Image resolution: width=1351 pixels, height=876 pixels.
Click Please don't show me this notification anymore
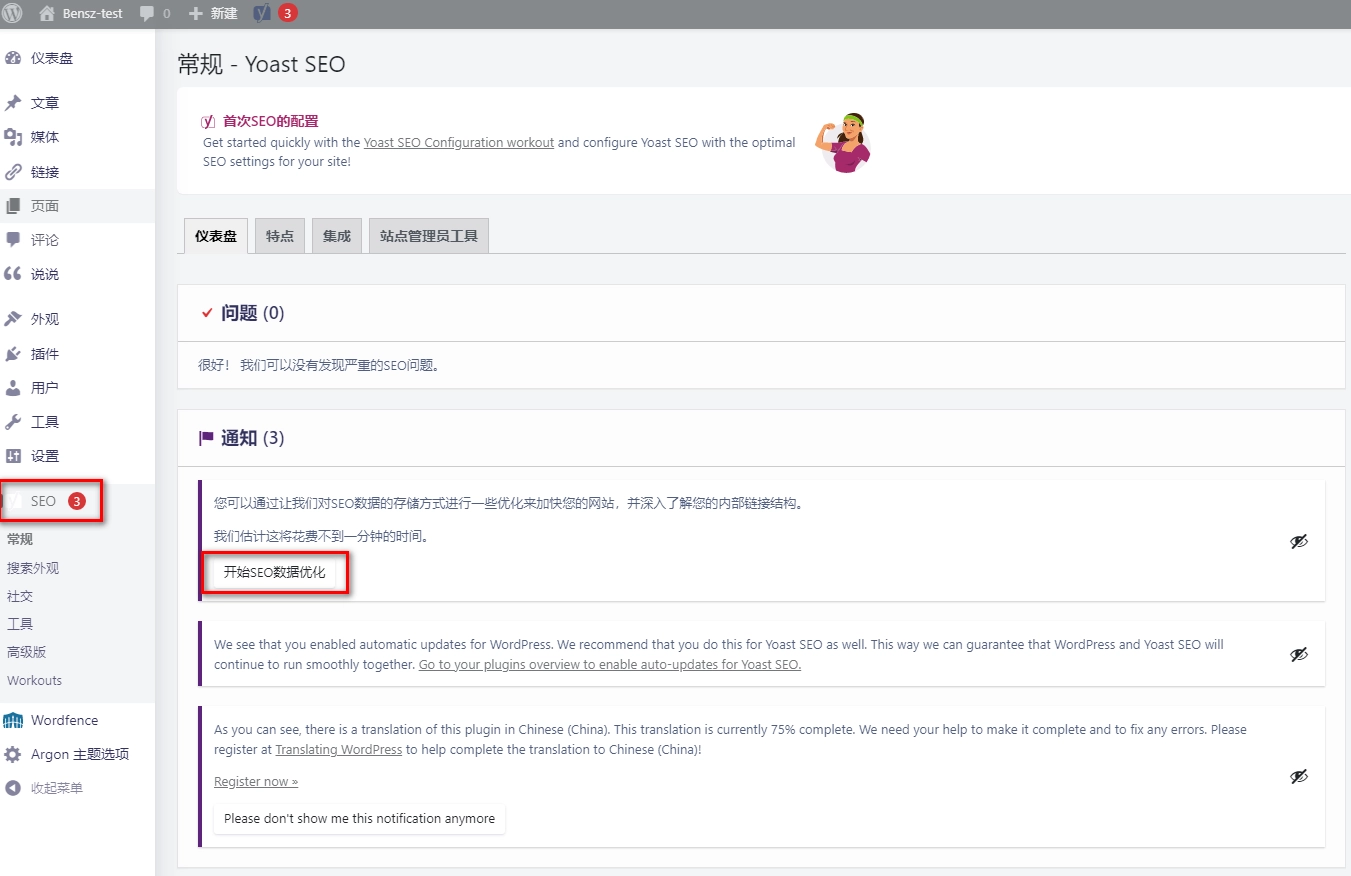point(360,818)
